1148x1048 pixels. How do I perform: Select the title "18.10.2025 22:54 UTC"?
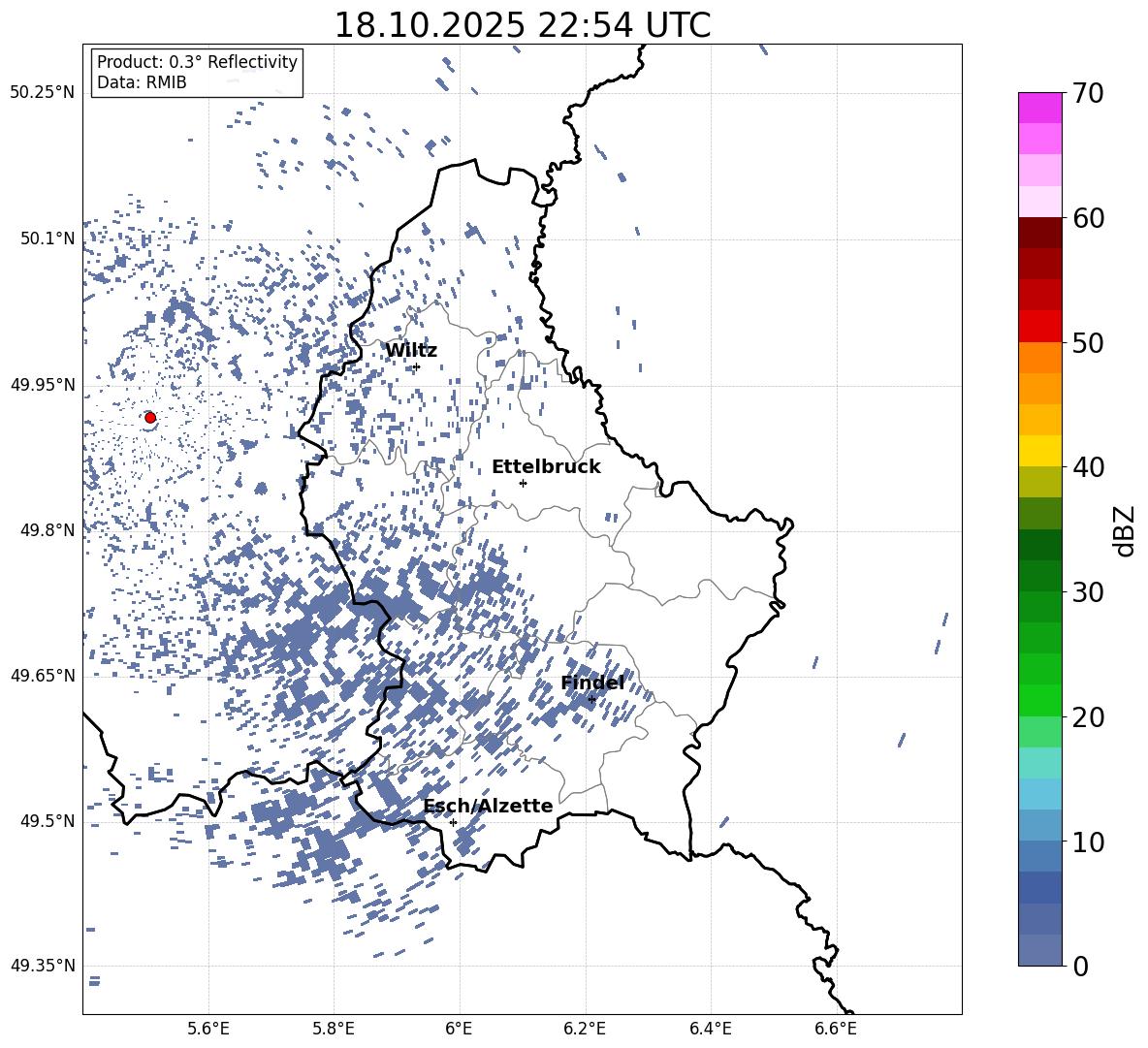[522, 25]
